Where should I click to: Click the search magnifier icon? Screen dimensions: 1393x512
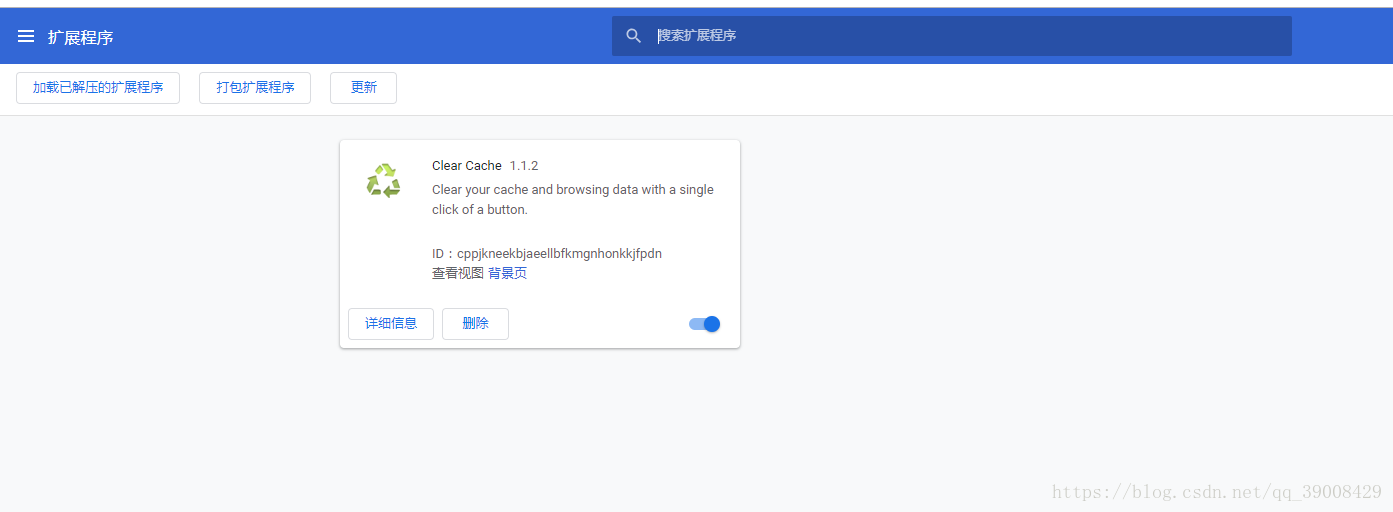[633, 36]
